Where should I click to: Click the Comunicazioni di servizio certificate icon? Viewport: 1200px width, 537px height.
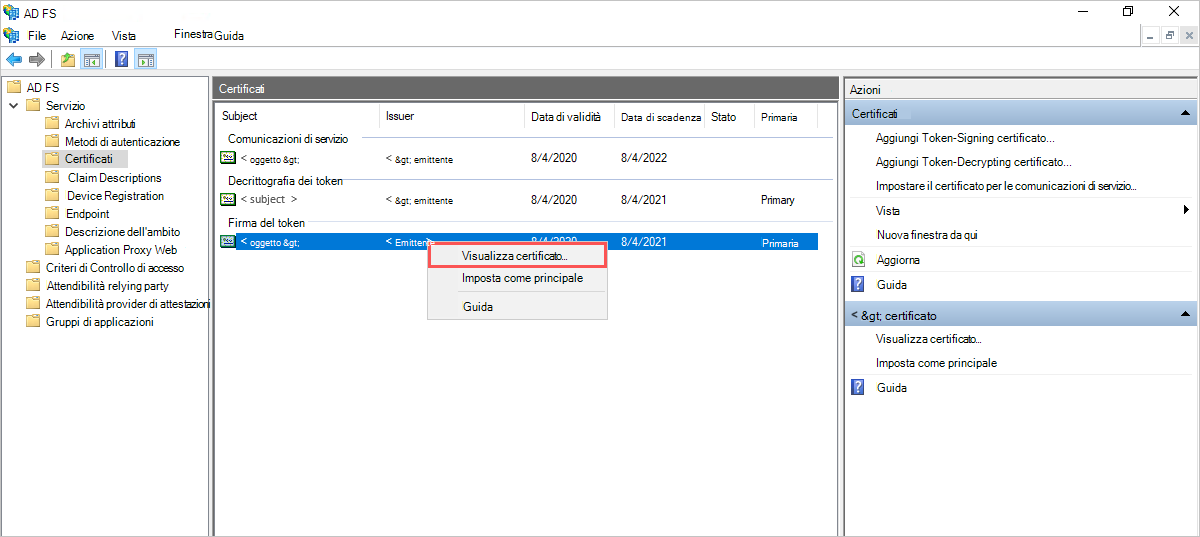point(228,158)
